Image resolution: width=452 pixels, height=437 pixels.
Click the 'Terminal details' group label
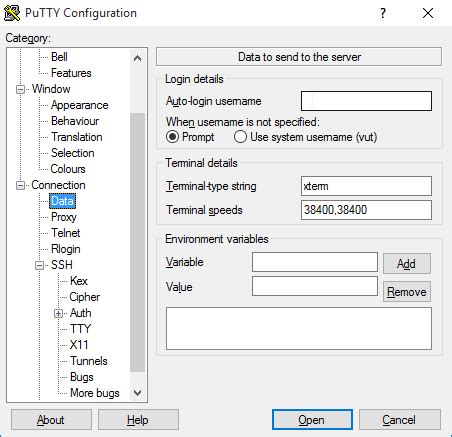pos(201,163)
